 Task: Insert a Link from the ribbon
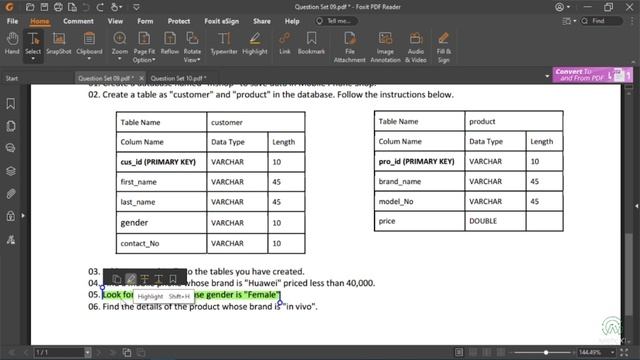pos(284,43)
